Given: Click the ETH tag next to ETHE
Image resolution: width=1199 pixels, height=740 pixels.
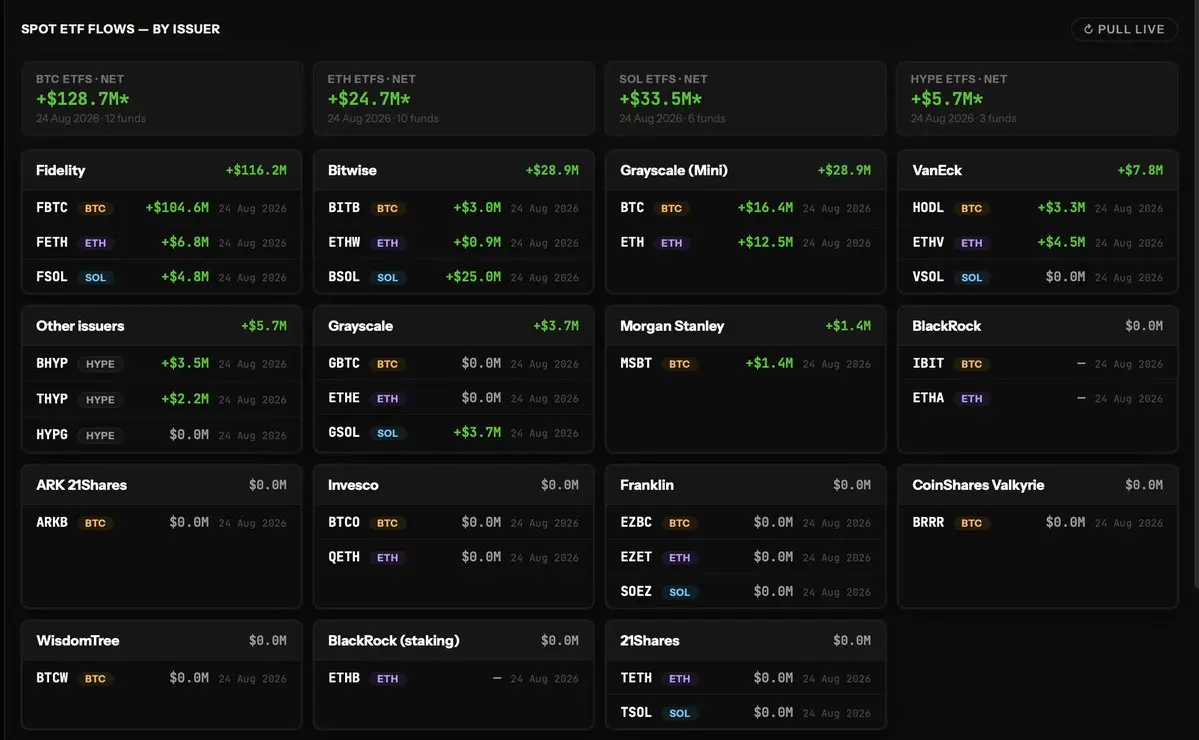Looking at the screenshot, I should (x=387, y=399).
